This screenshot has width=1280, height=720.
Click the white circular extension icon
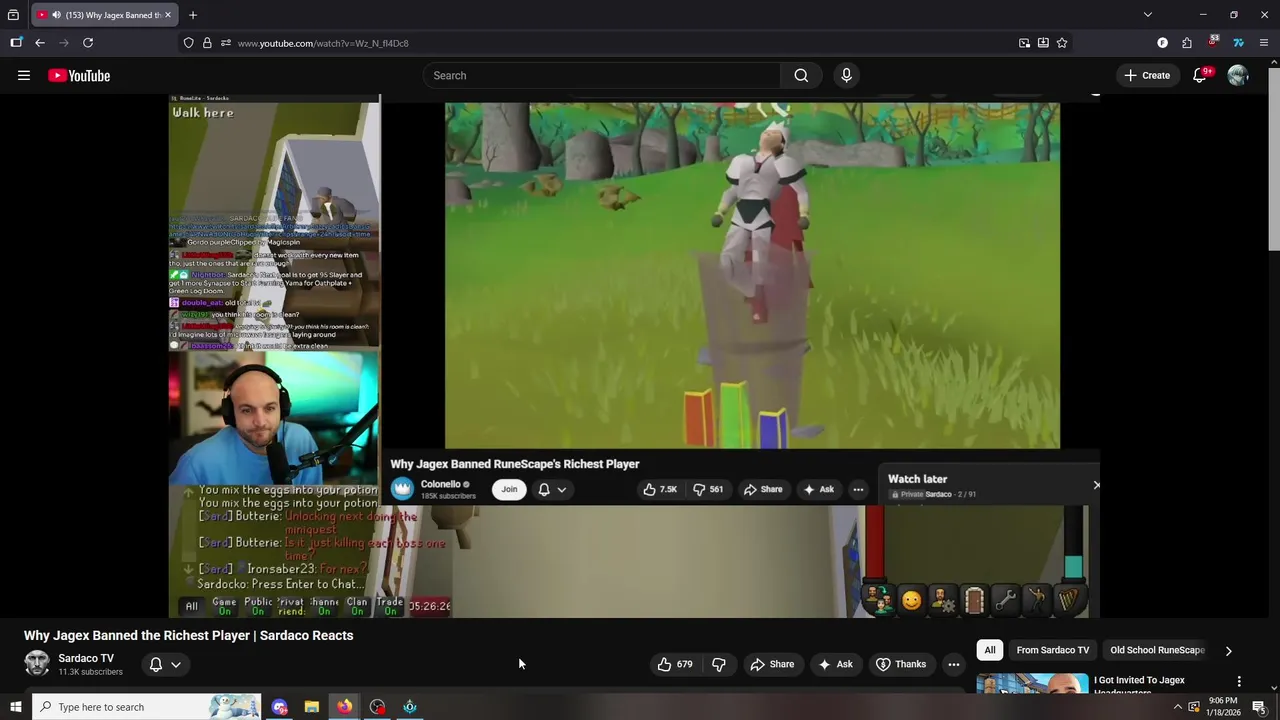pos(1162,43)
